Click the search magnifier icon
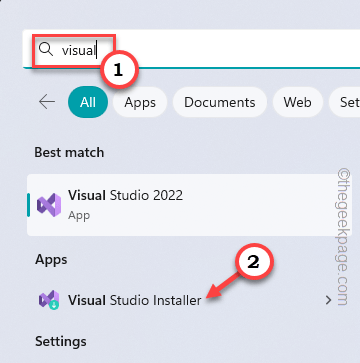360x363 pixels. (x=46, y=50)
